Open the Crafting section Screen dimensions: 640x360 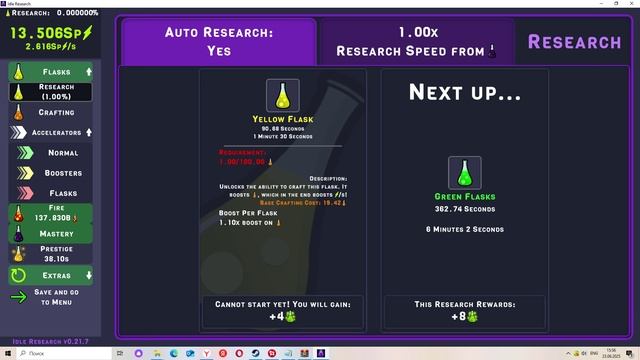[x=51, y=112]
